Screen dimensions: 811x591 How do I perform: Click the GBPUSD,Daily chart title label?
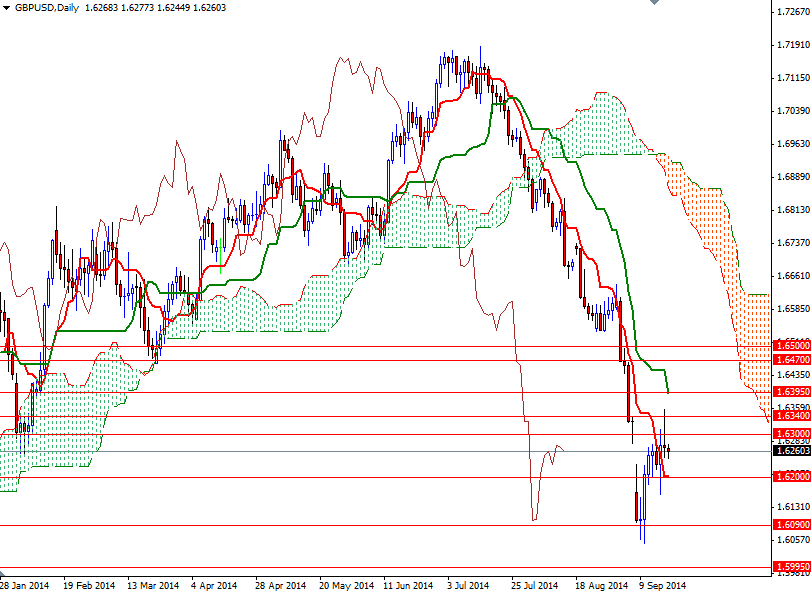point(49,9)
